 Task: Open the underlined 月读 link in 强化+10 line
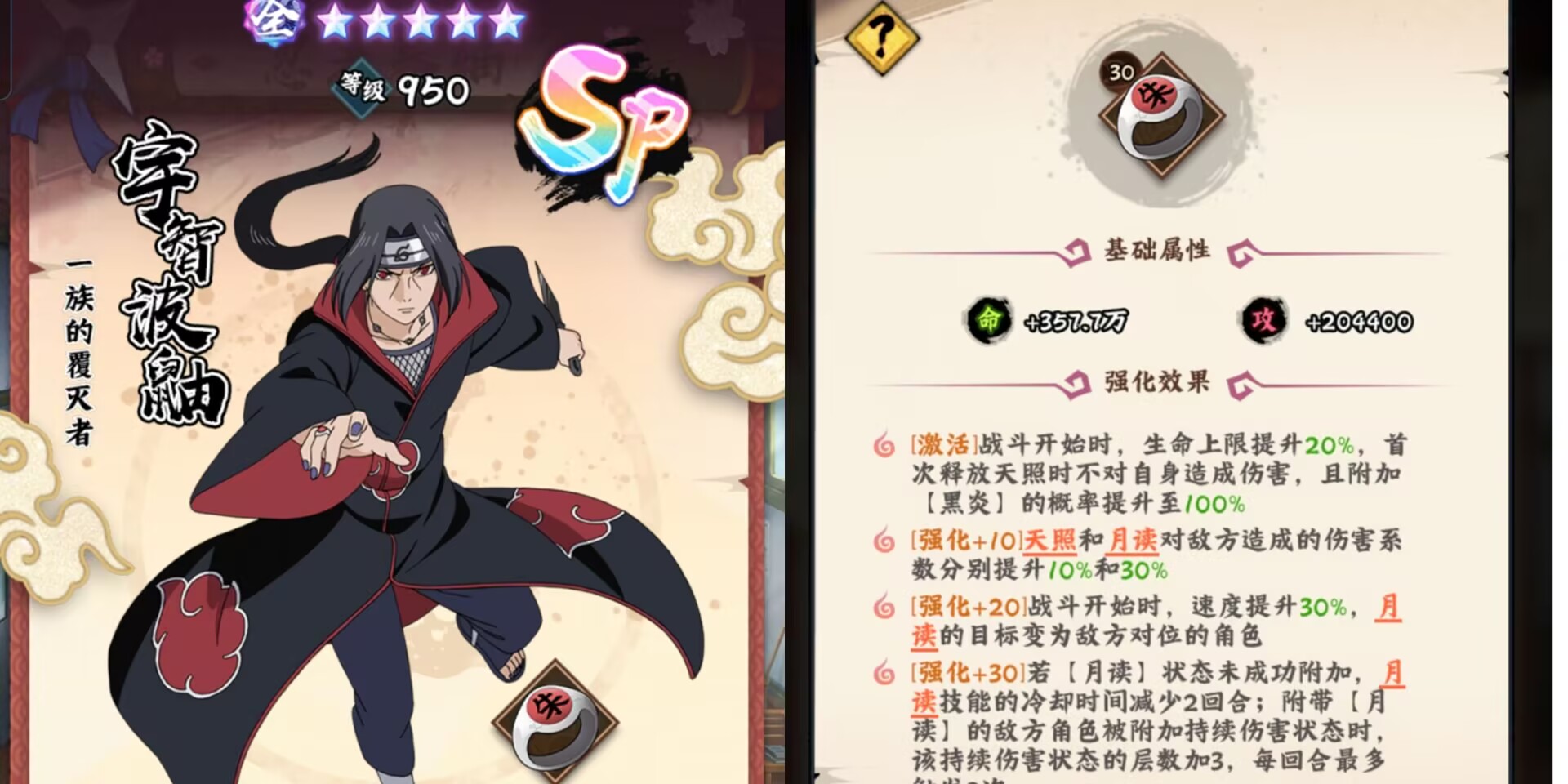pyautogui.click(x=1133, y=541)
